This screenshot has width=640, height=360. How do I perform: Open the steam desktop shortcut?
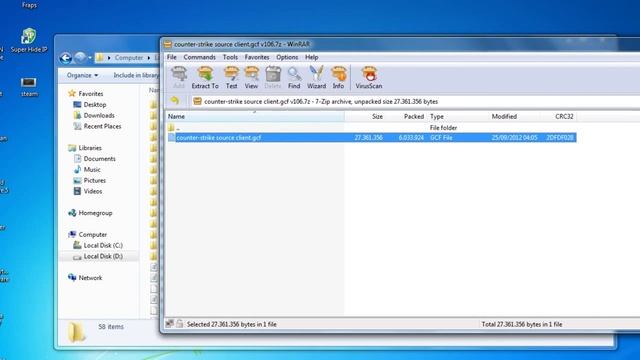point(29,87)
